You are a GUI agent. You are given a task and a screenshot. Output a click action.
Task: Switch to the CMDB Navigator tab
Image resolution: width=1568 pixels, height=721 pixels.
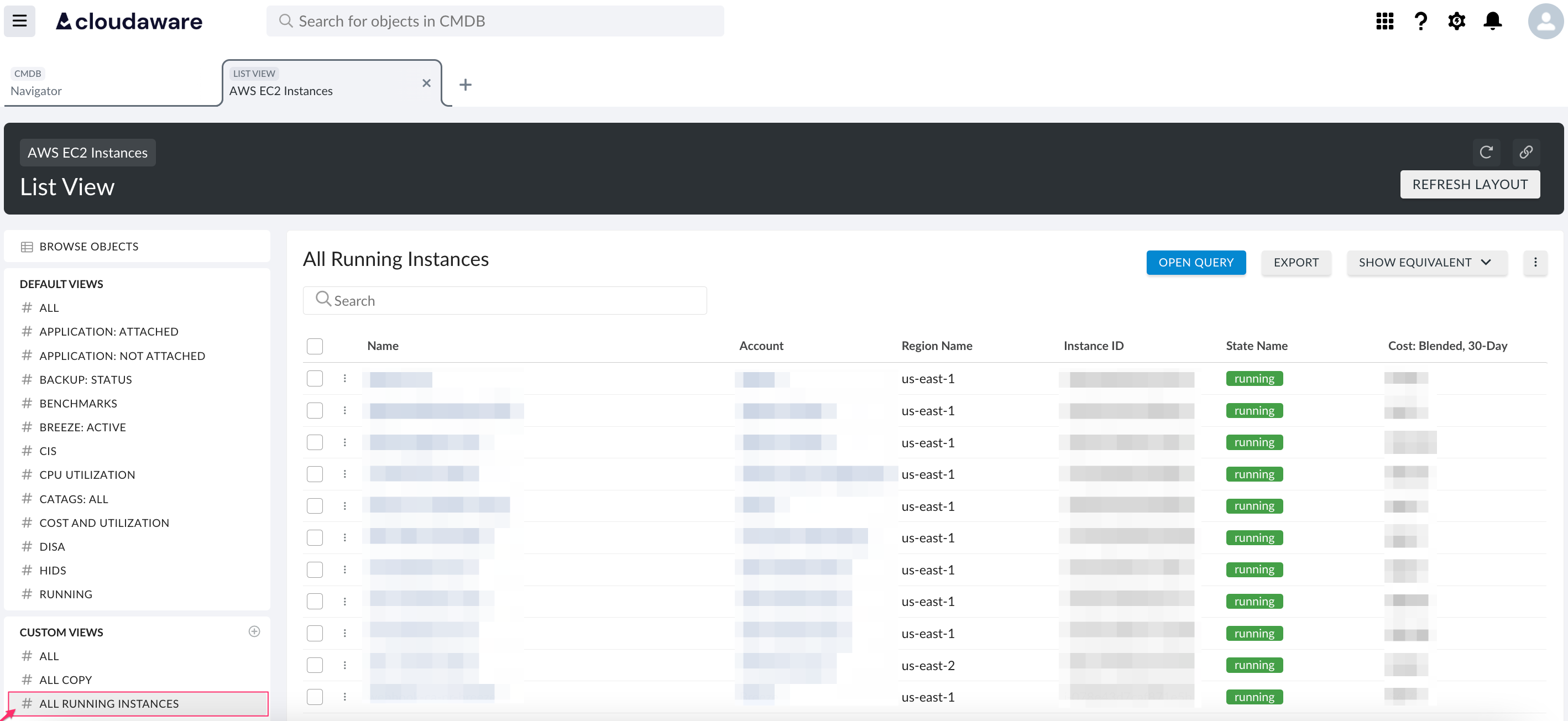(113, 83)
